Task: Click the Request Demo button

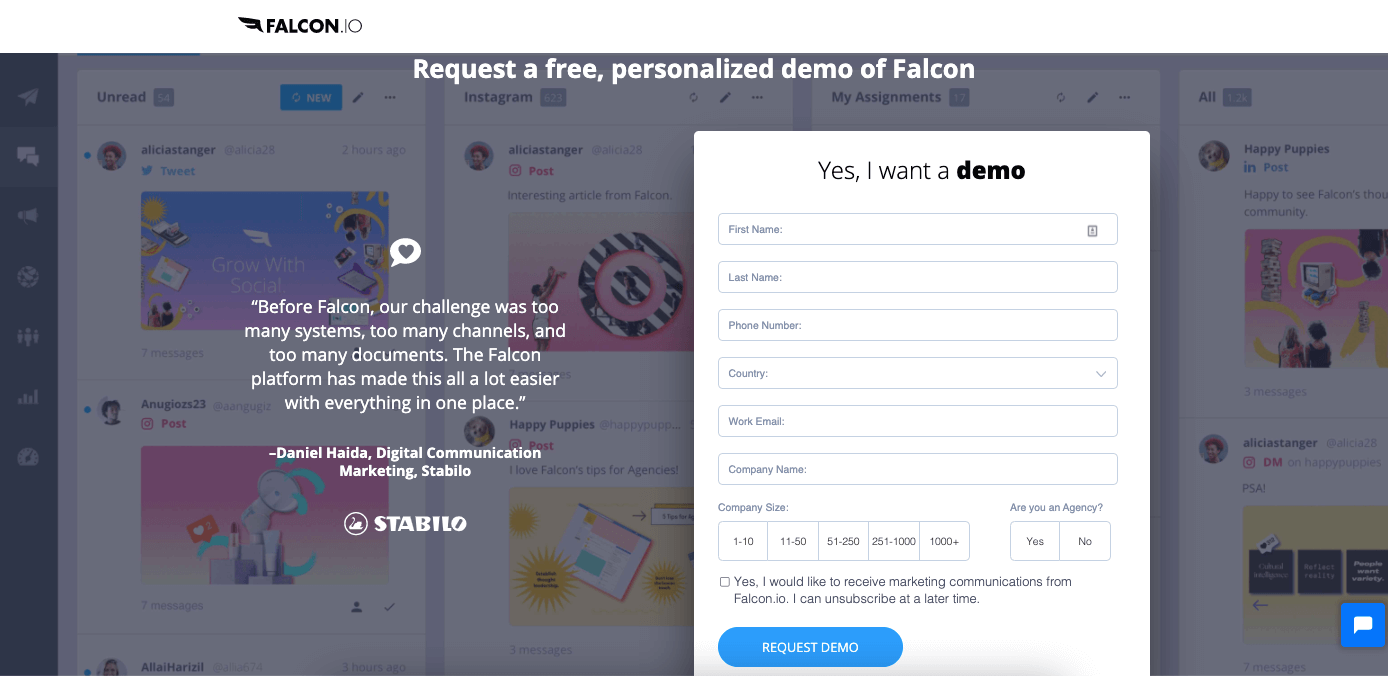Action: coord(810,647)
